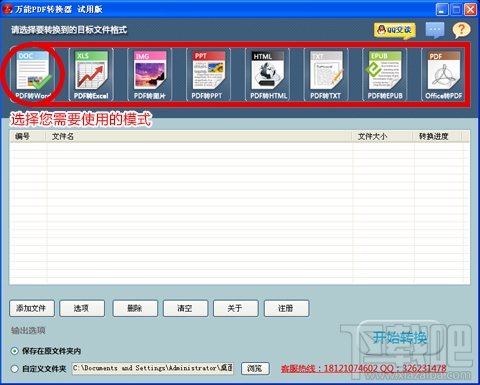Click the custom output folder path field
The image size is (480, 385).
click(153, 368)
